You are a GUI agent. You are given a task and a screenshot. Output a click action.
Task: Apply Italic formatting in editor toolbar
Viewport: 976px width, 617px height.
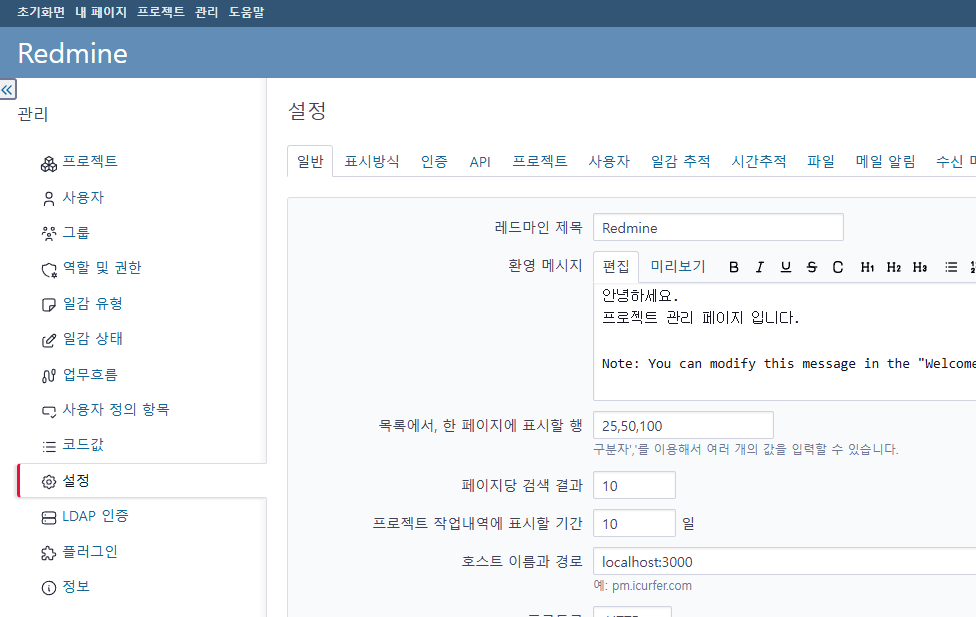click(x=760, y=267)
